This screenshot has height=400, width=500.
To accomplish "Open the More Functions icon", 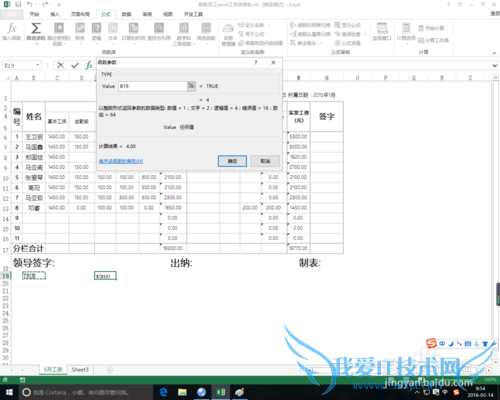I will 206,28.
